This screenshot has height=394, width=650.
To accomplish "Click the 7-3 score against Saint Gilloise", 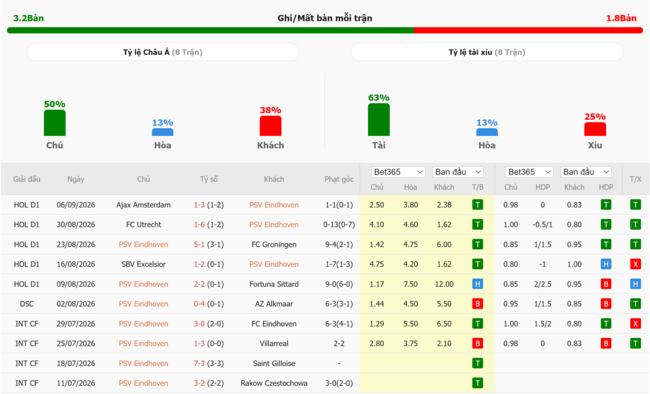I will point(199,363).
